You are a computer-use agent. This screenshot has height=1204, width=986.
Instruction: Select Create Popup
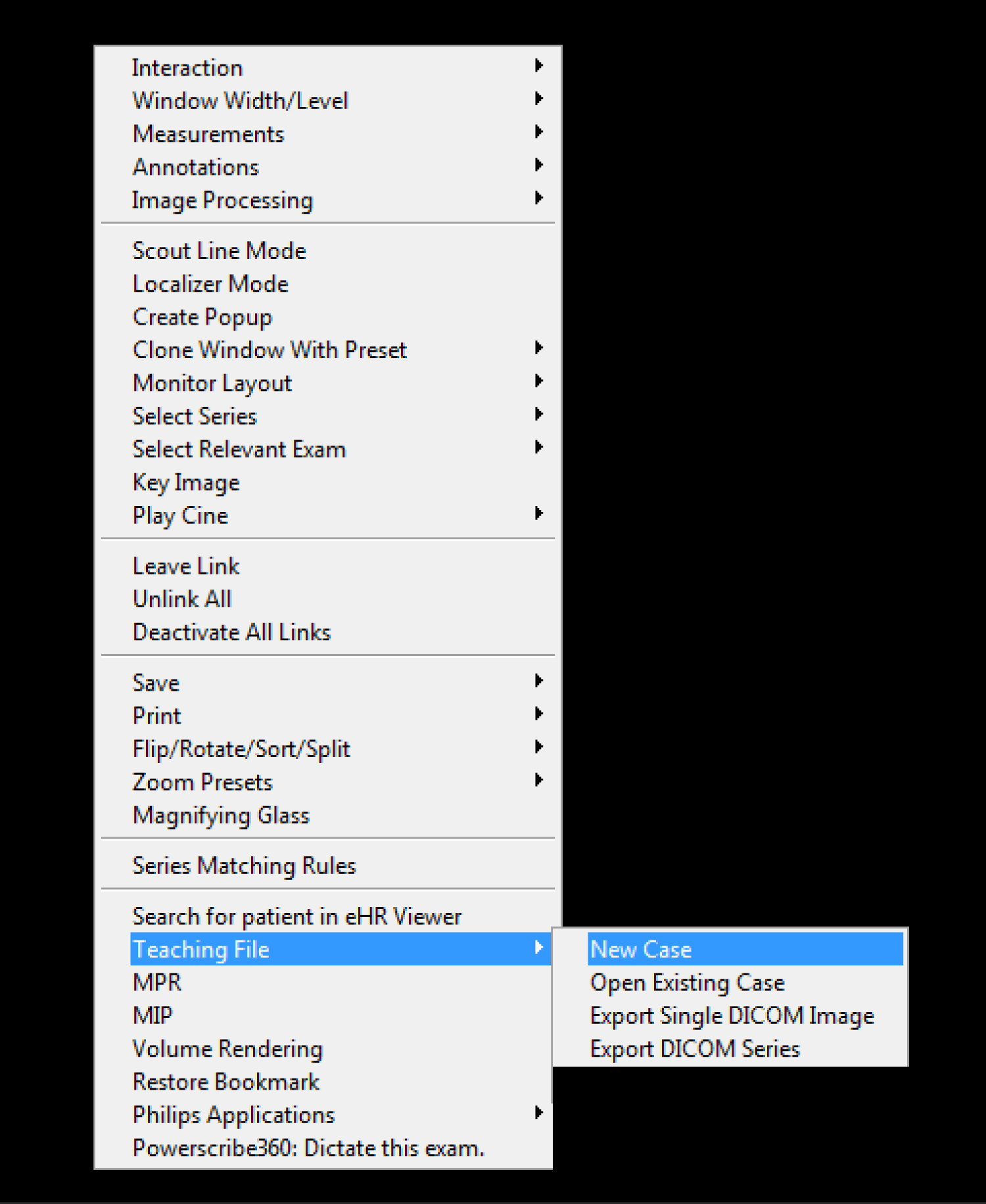click(x=202, y=317)
